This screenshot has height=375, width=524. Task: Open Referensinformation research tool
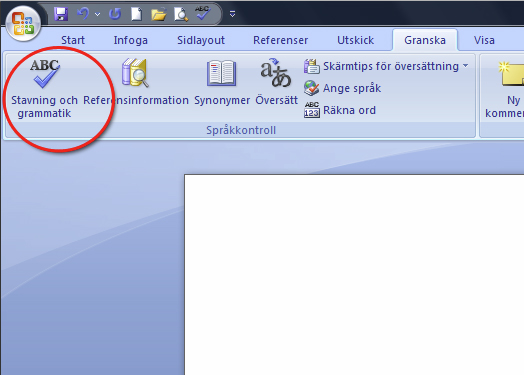(x=136, y=82)
